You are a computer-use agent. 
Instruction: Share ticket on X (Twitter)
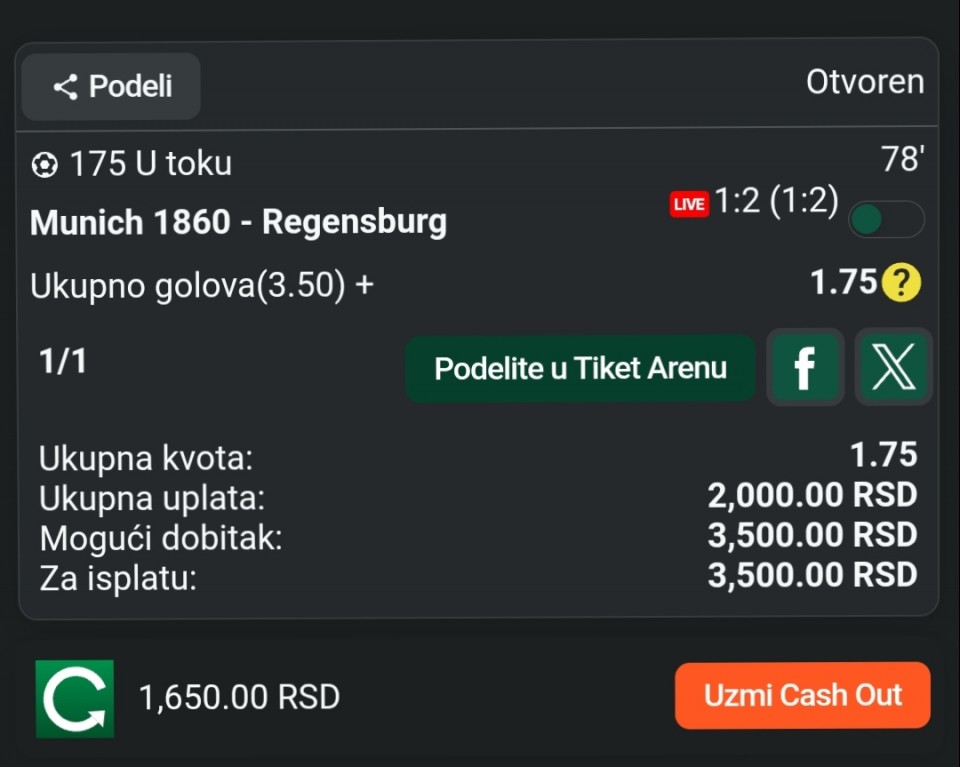tap(893, 368)
